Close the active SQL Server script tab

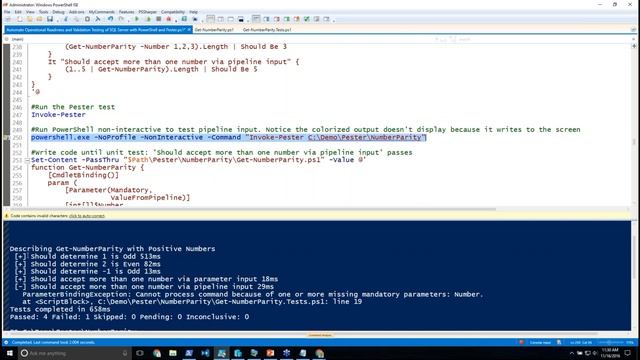click(x=189, y=30)
